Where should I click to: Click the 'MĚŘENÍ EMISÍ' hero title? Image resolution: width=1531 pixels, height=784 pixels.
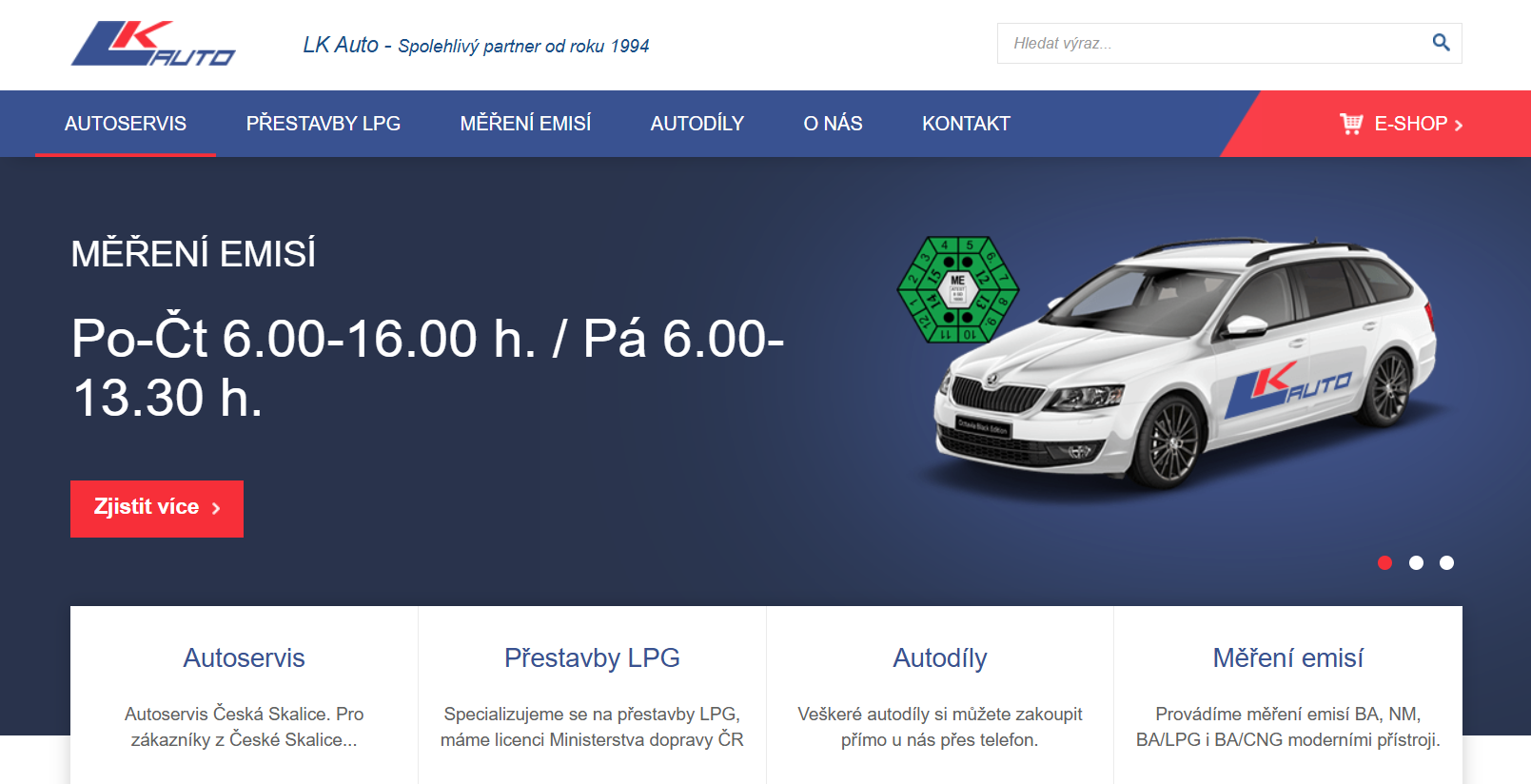(193, 254)
